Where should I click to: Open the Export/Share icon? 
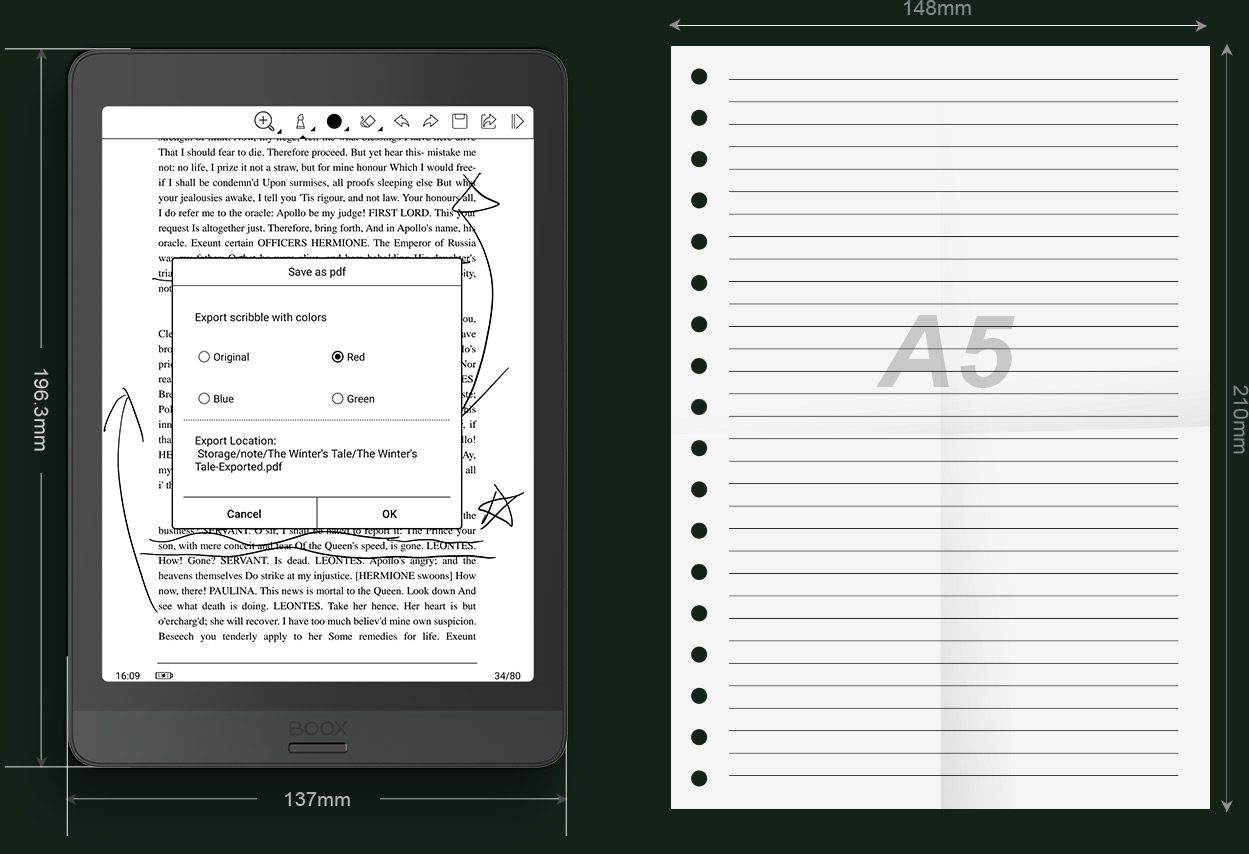pyautogui.click(x=488, y=121)
